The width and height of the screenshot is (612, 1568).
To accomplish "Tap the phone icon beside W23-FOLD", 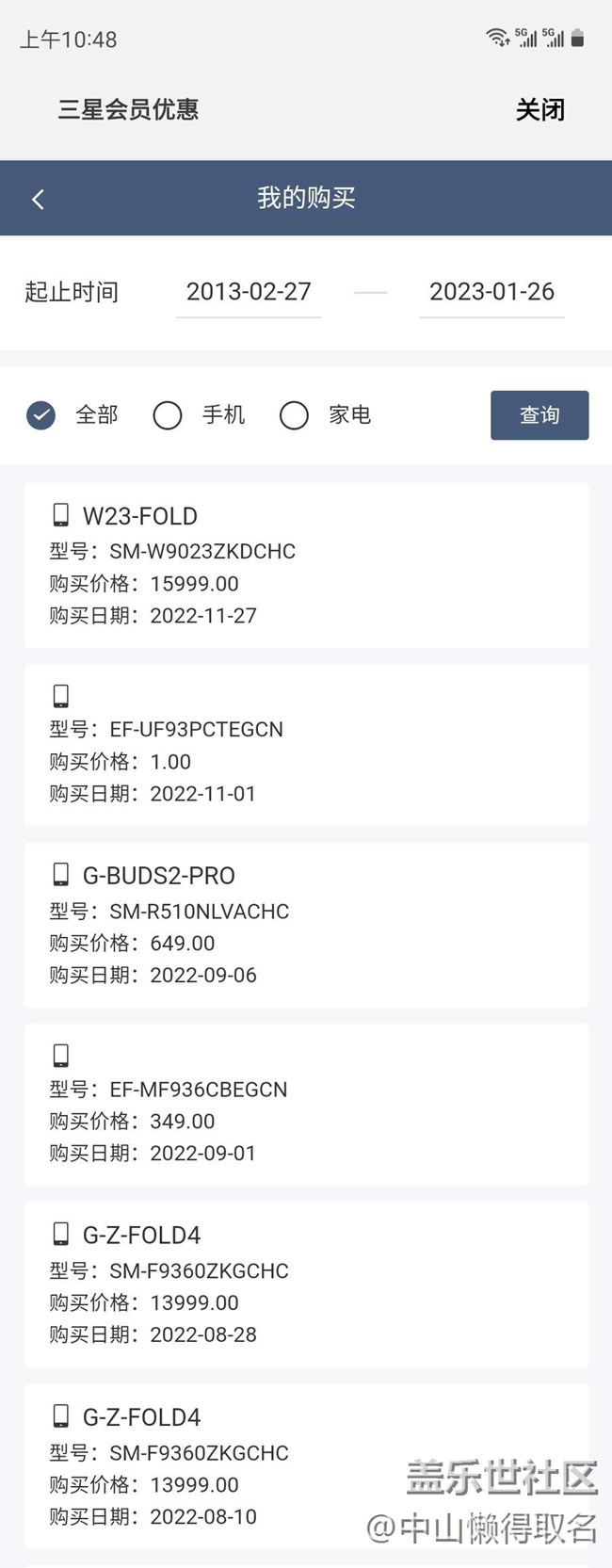I will click(x=61, y=514).
